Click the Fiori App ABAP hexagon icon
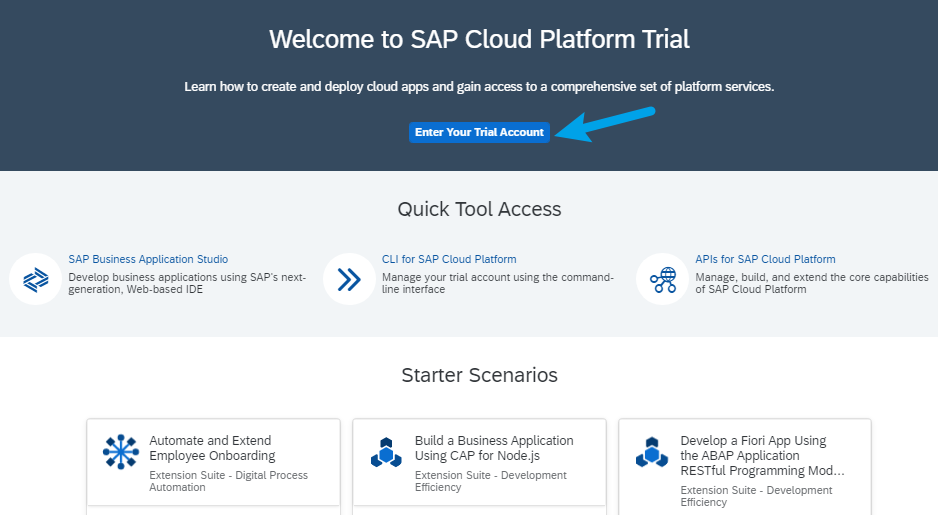 click(652, 452)
